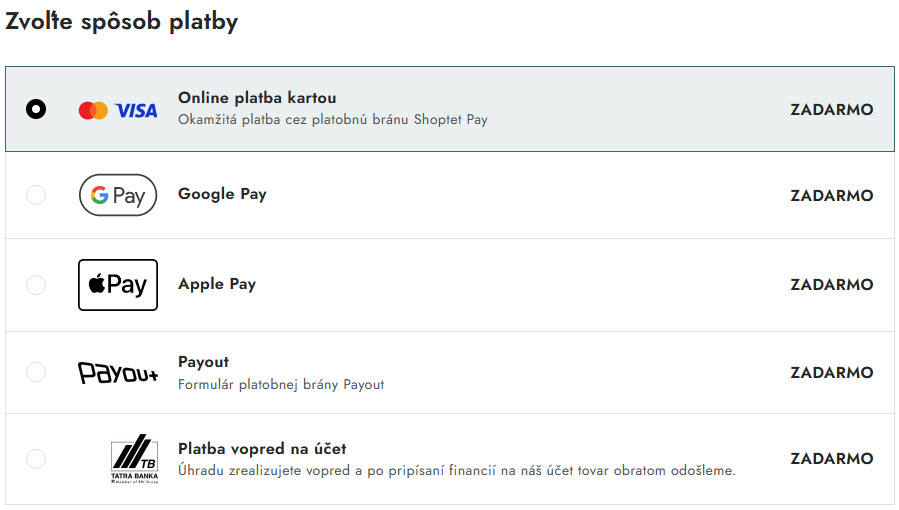Click the Mastercard logo icon
899x510 pixels.
click(93, 110)
